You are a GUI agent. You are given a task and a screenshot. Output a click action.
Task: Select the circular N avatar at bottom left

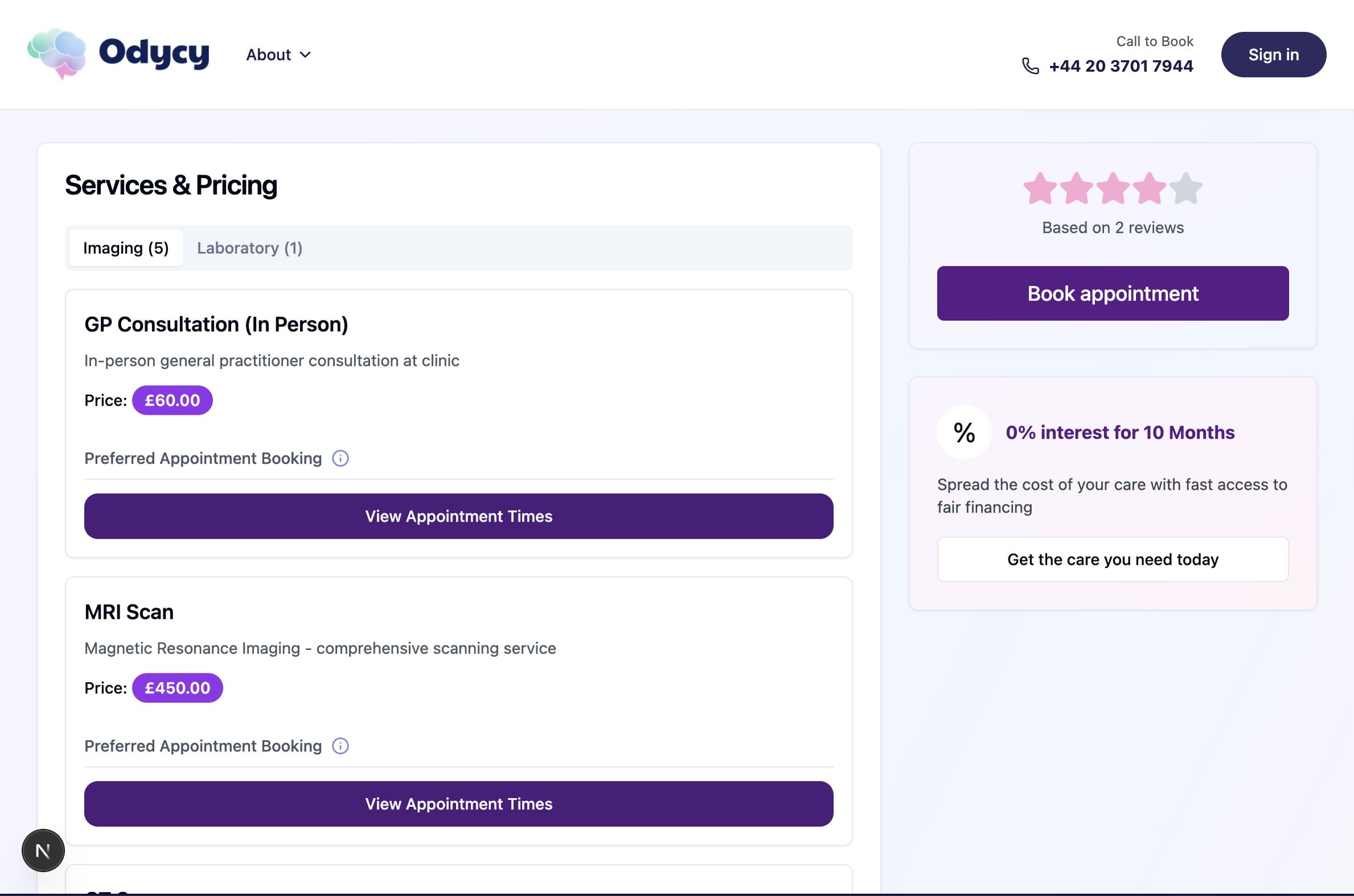click(43, 850)
